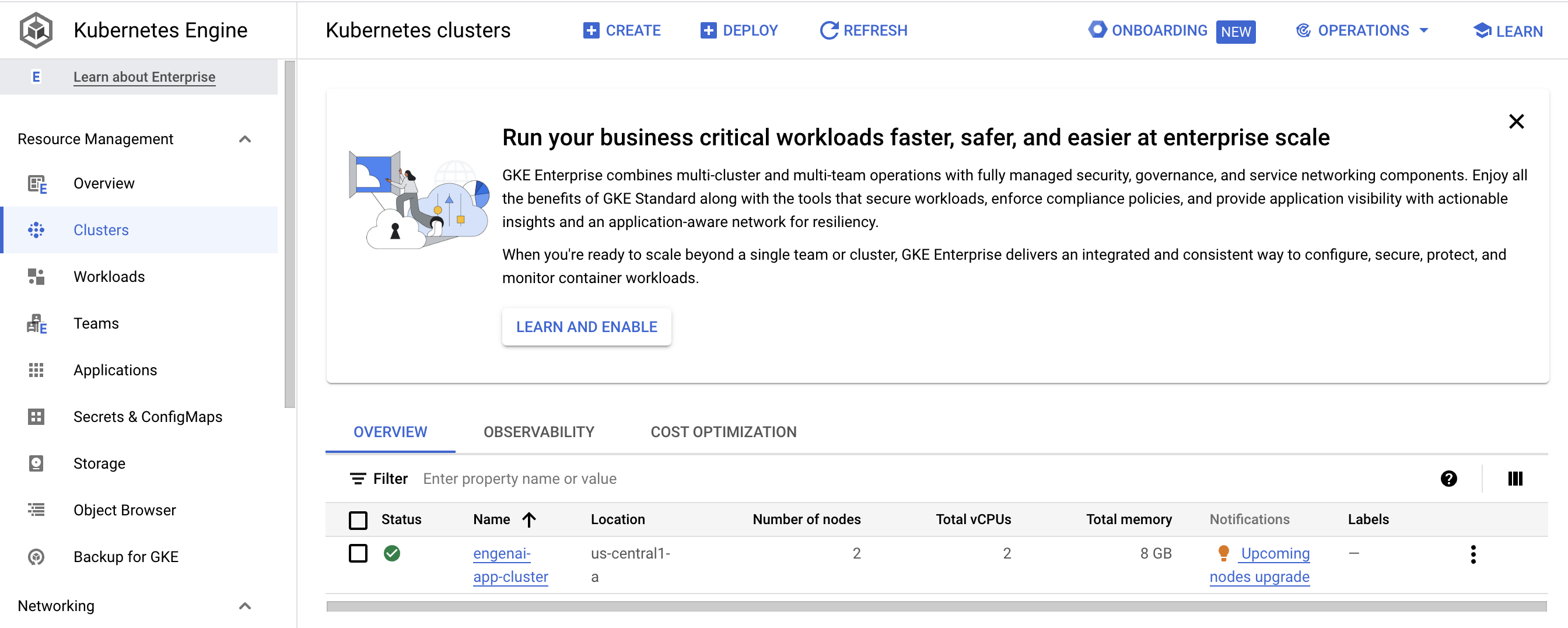Screen dimensions: 1568x628
Task: Click the Labels column header
Action: pyautogui.click(x=1368, y=519)
